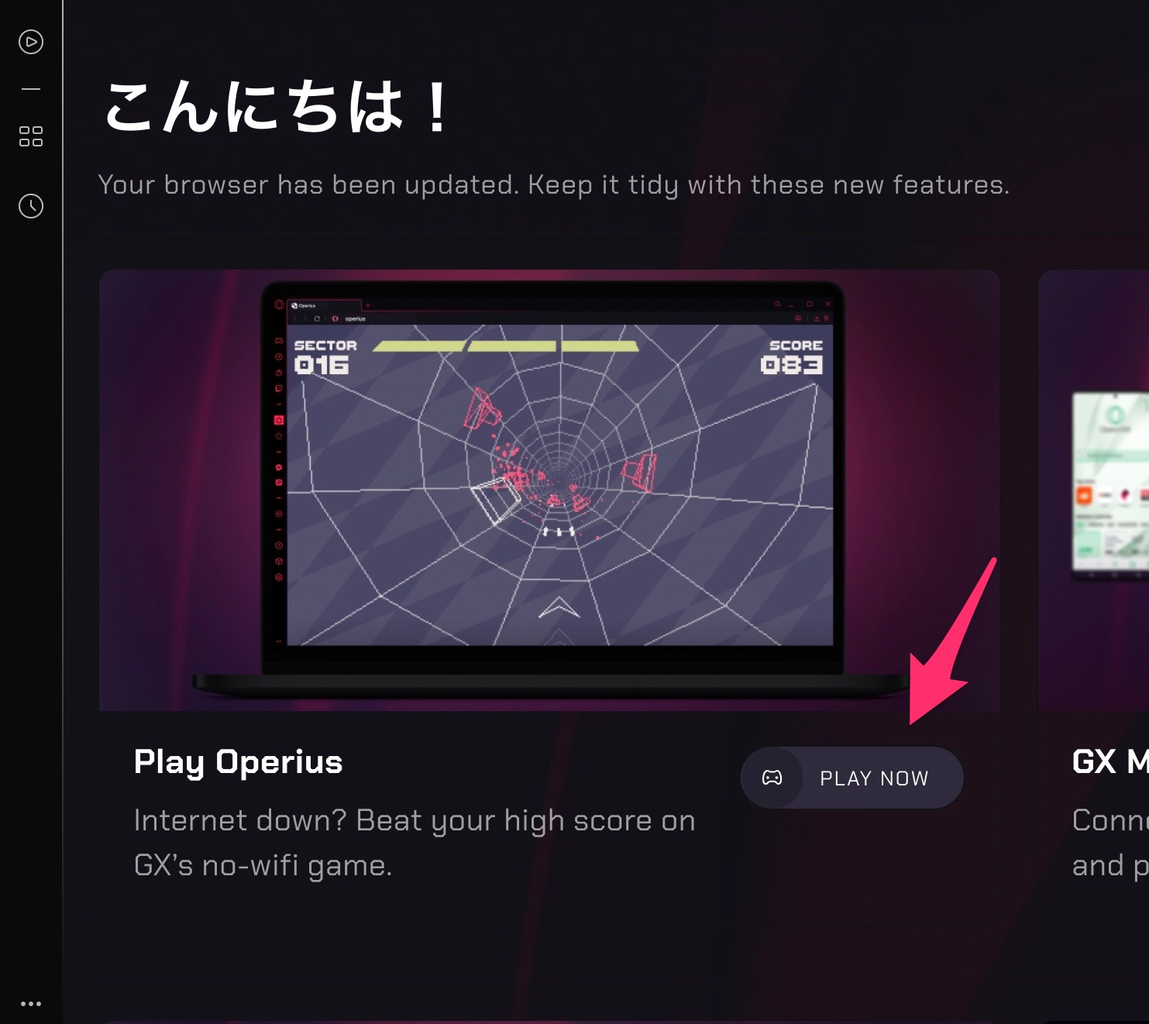This screenshot has width=1149, height=1024.
Task: Click the yellow progress bar in the game preview
Action: [x=506, y=346]
